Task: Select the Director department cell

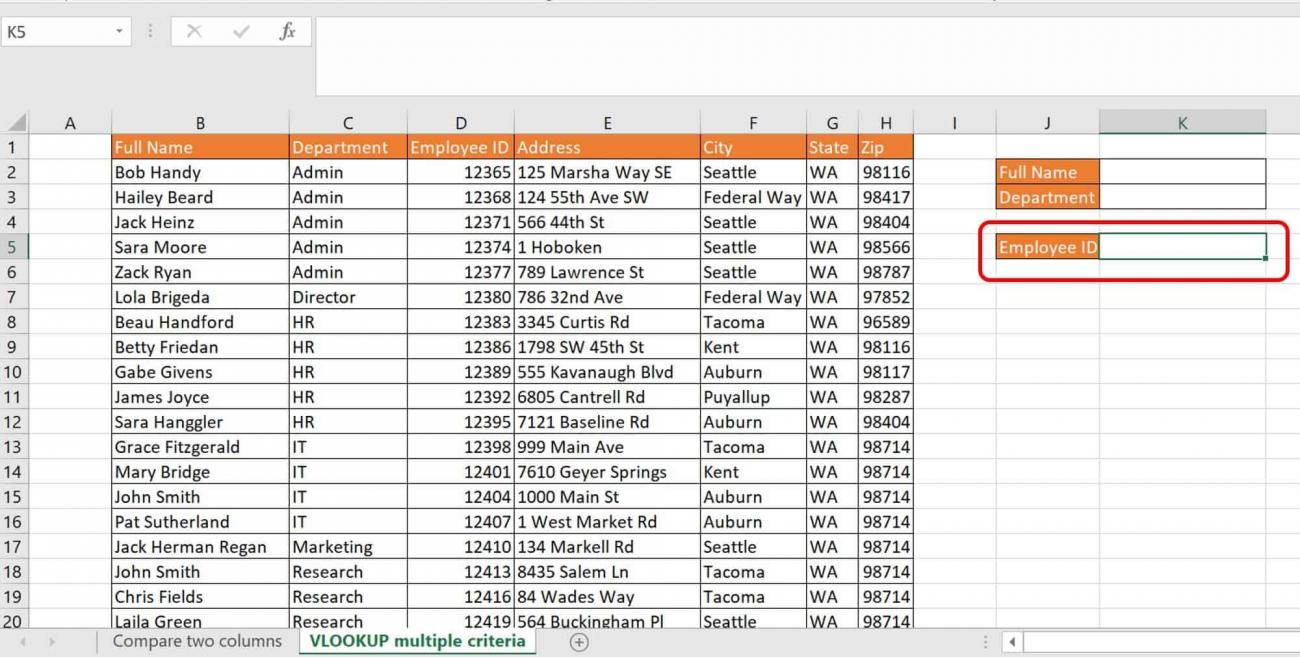Action: coord(348,297)
